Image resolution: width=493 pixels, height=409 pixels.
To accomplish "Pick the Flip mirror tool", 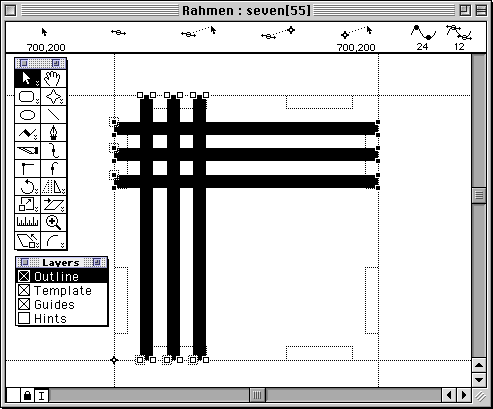I will click(53, 187).
